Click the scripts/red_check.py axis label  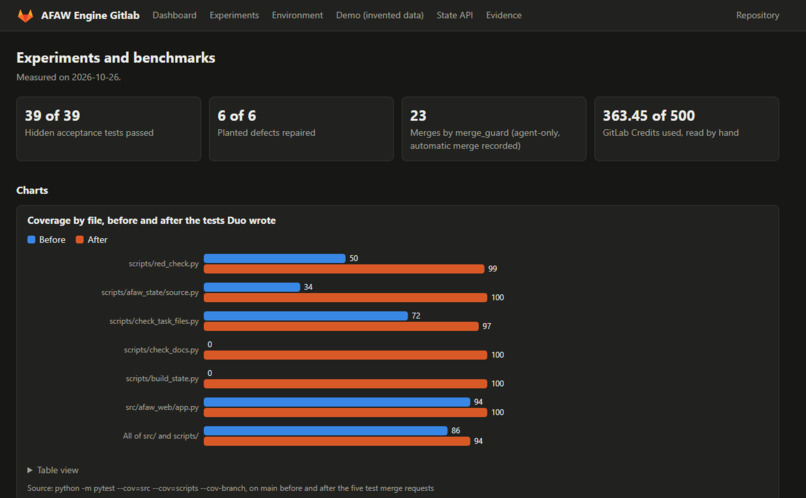[x=163, y=264]
